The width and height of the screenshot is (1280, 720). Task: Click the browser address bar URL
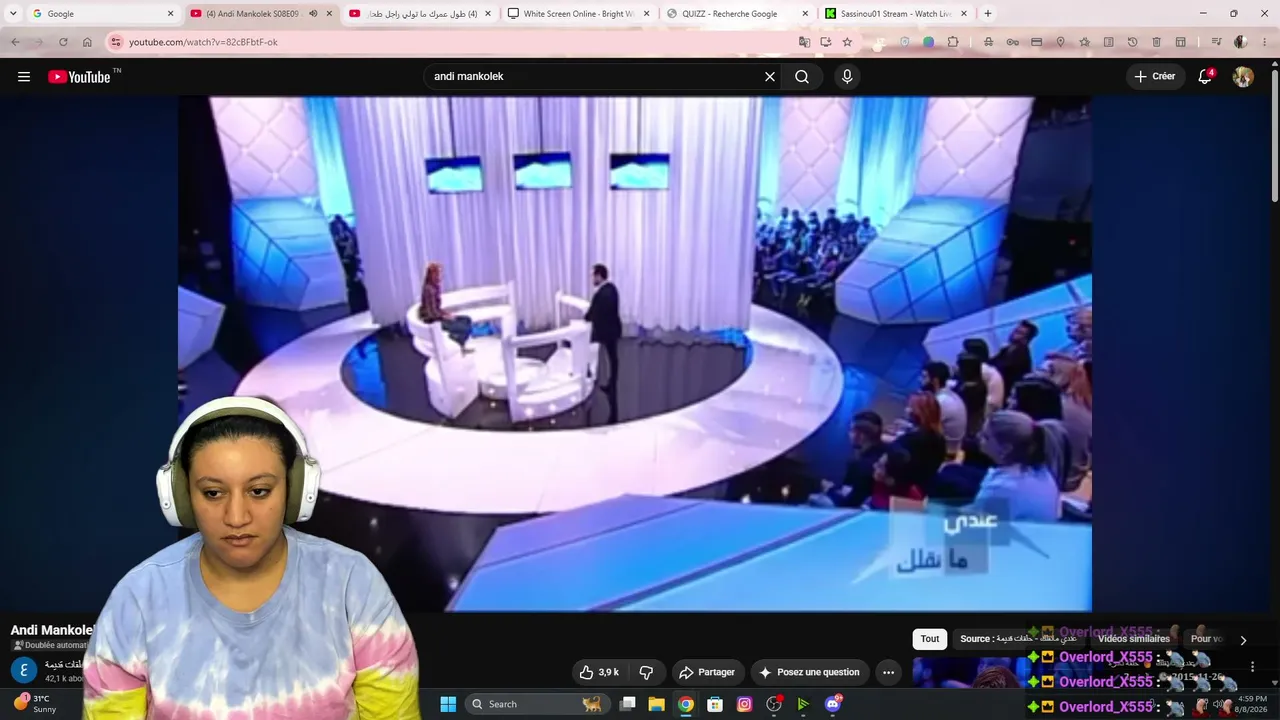[203, 42]
